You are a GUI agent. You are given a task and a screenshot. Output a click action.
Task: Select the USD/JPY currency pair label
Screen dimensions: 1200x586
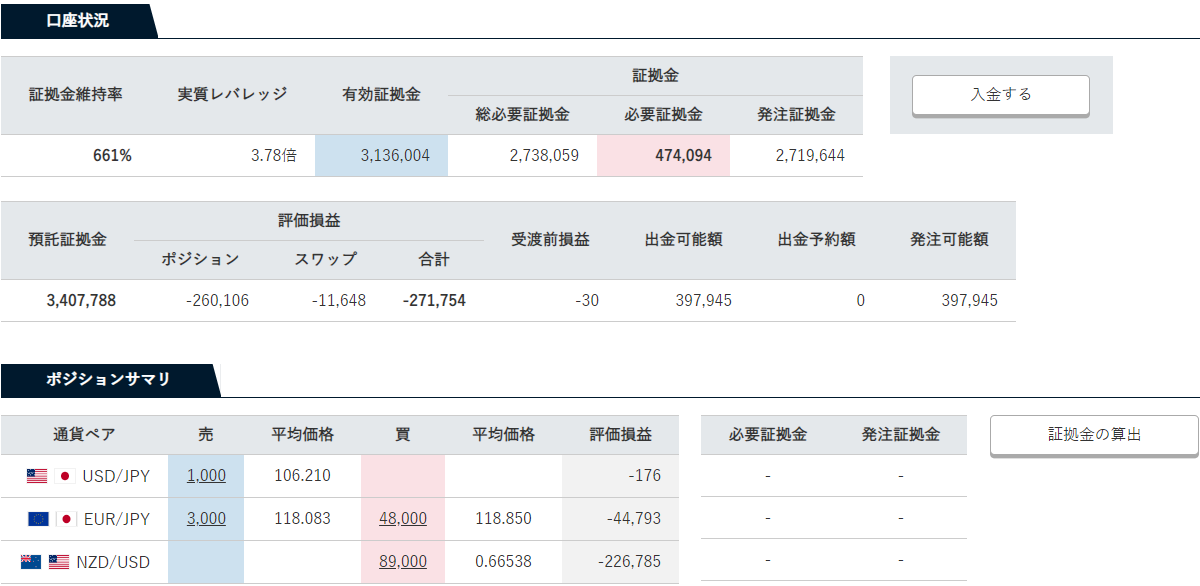(117, 476)
